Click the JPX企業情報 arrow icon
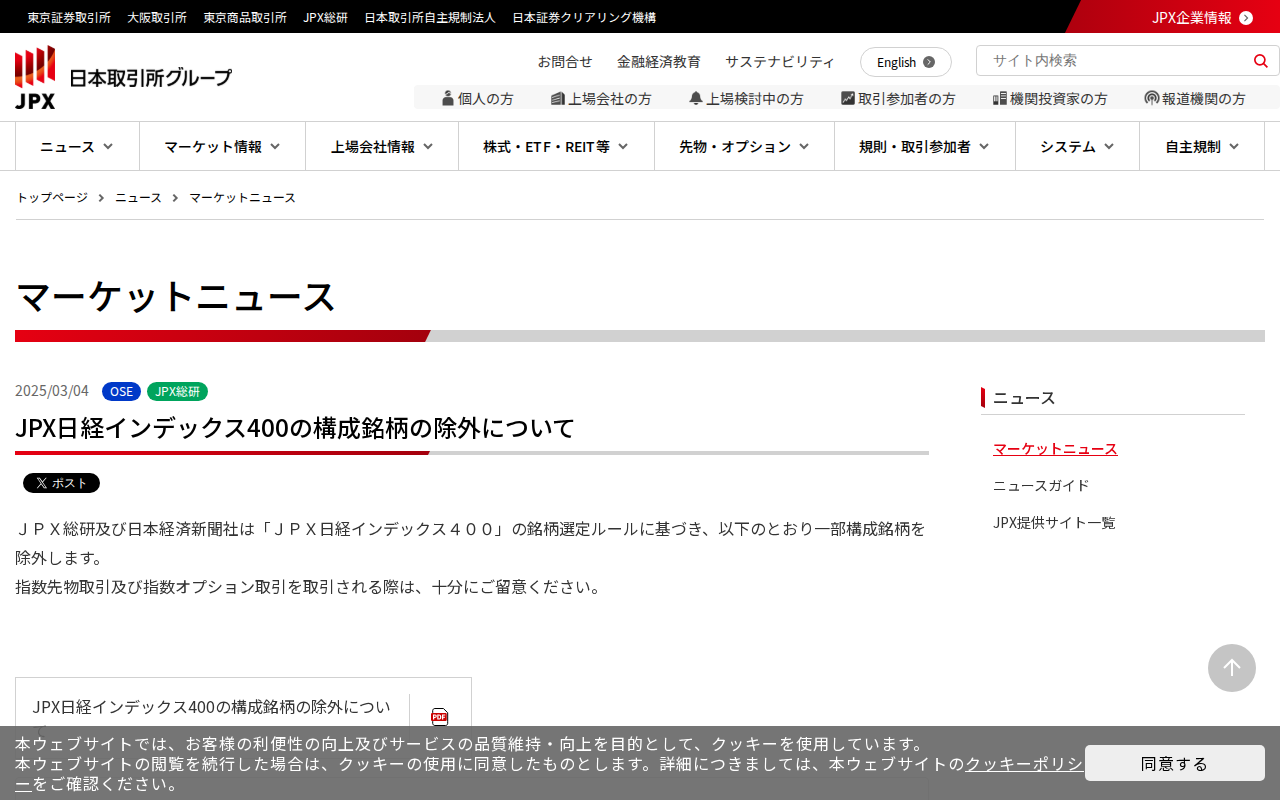The image size is (1280, 800). pos(1246,17)
